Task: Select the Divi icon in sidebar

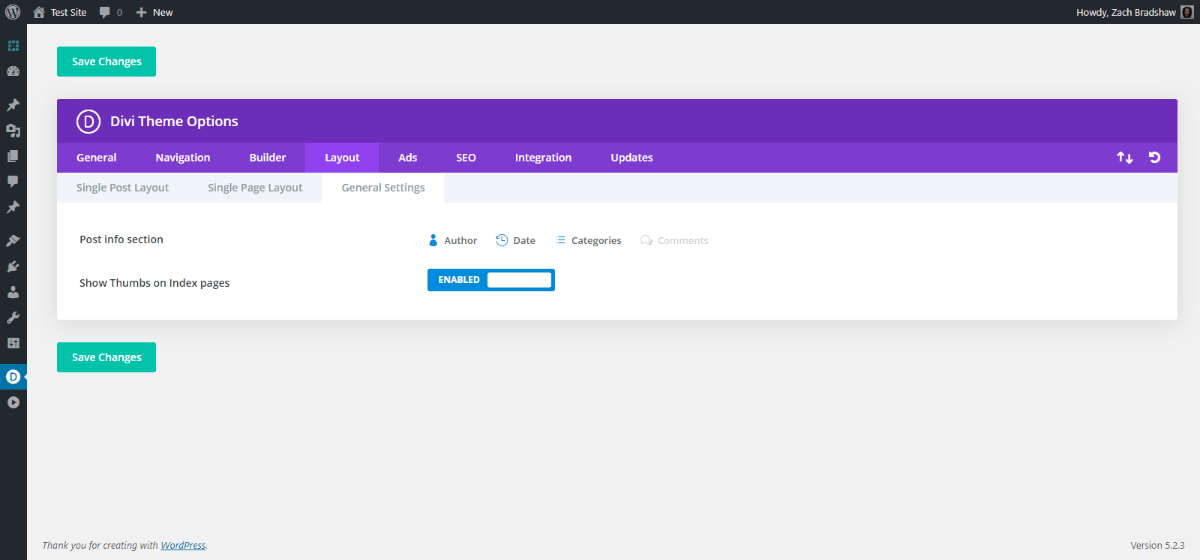Action: point(13,377)
